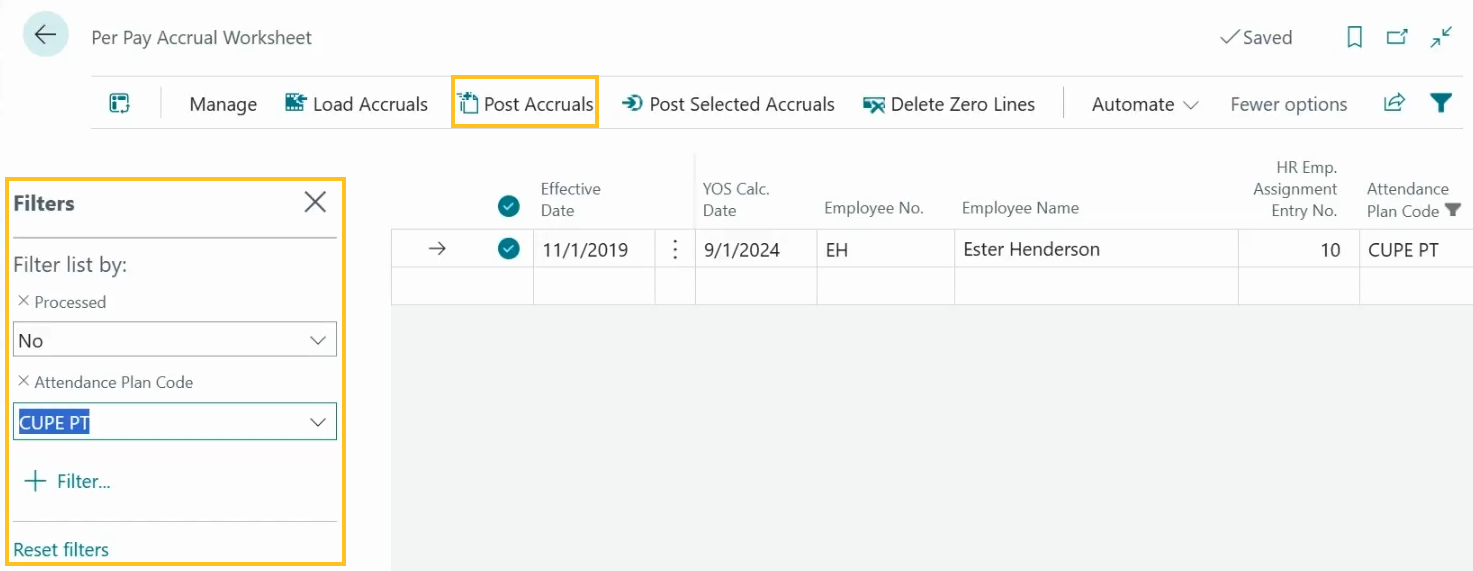The width and height of the screenshot is (1473, 571).
Task: Click the Effective Date cell 11/1/2019
Action: click(x=585, y=250)
